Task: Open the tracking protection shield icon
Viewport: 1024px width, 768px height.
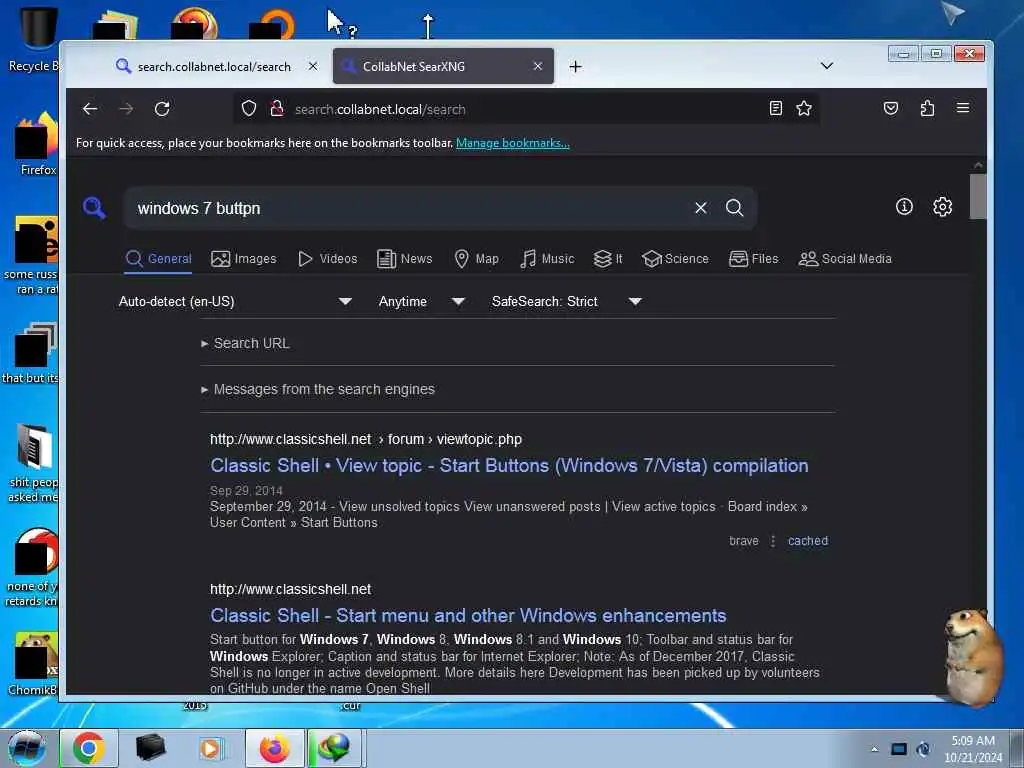Action: point(249,108)
